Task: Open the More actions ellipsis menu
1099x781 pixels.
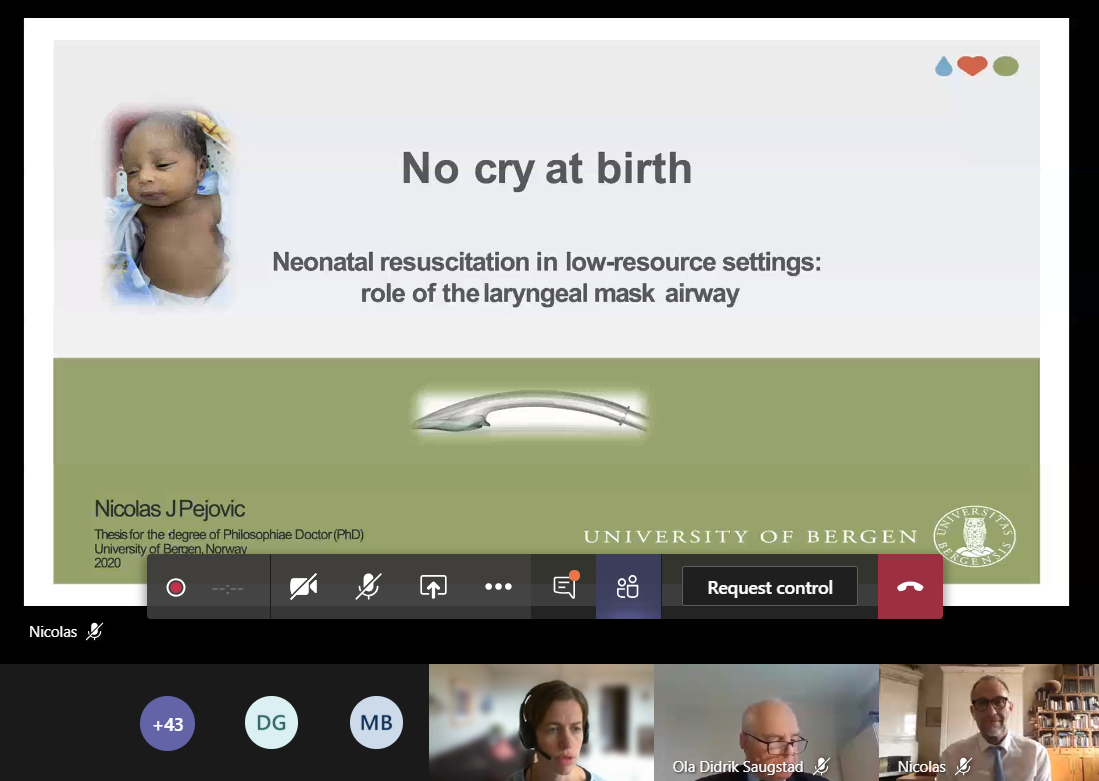Action: (x=498, y=587)
